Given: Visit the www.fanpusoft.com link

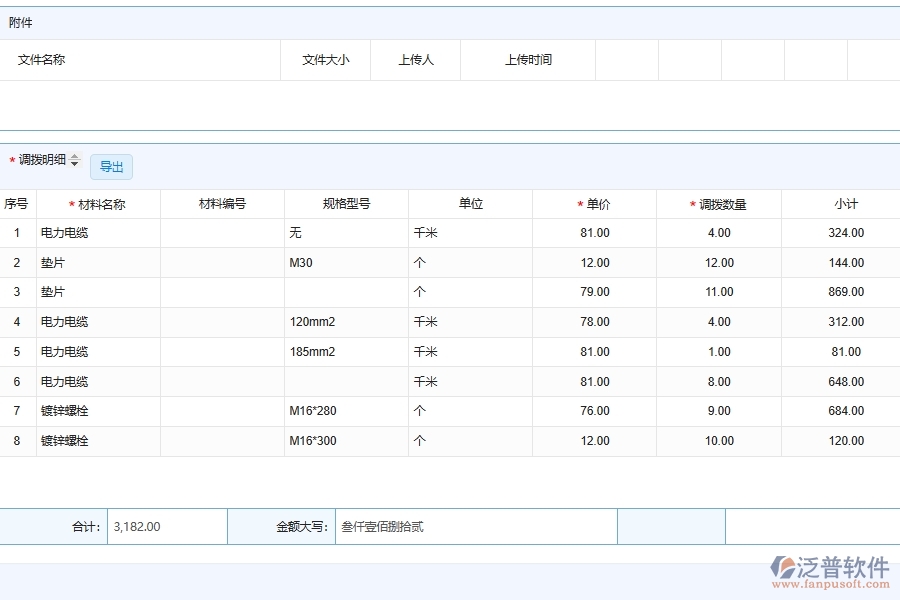Looking at the screenshot, I should point(831,582).
